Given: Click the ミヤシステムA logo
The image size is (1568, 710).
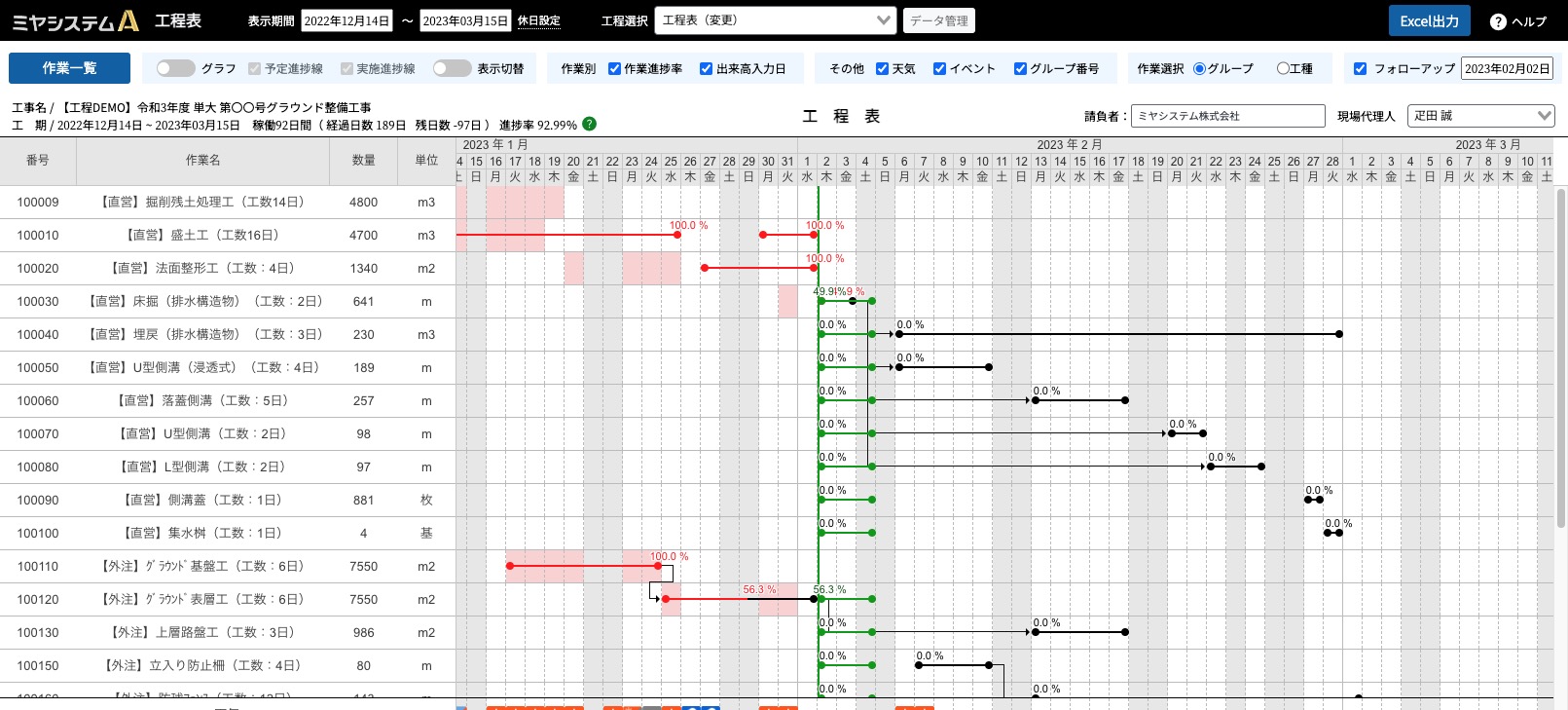Looking at the screenshot, I should click(x=75, y=20).
